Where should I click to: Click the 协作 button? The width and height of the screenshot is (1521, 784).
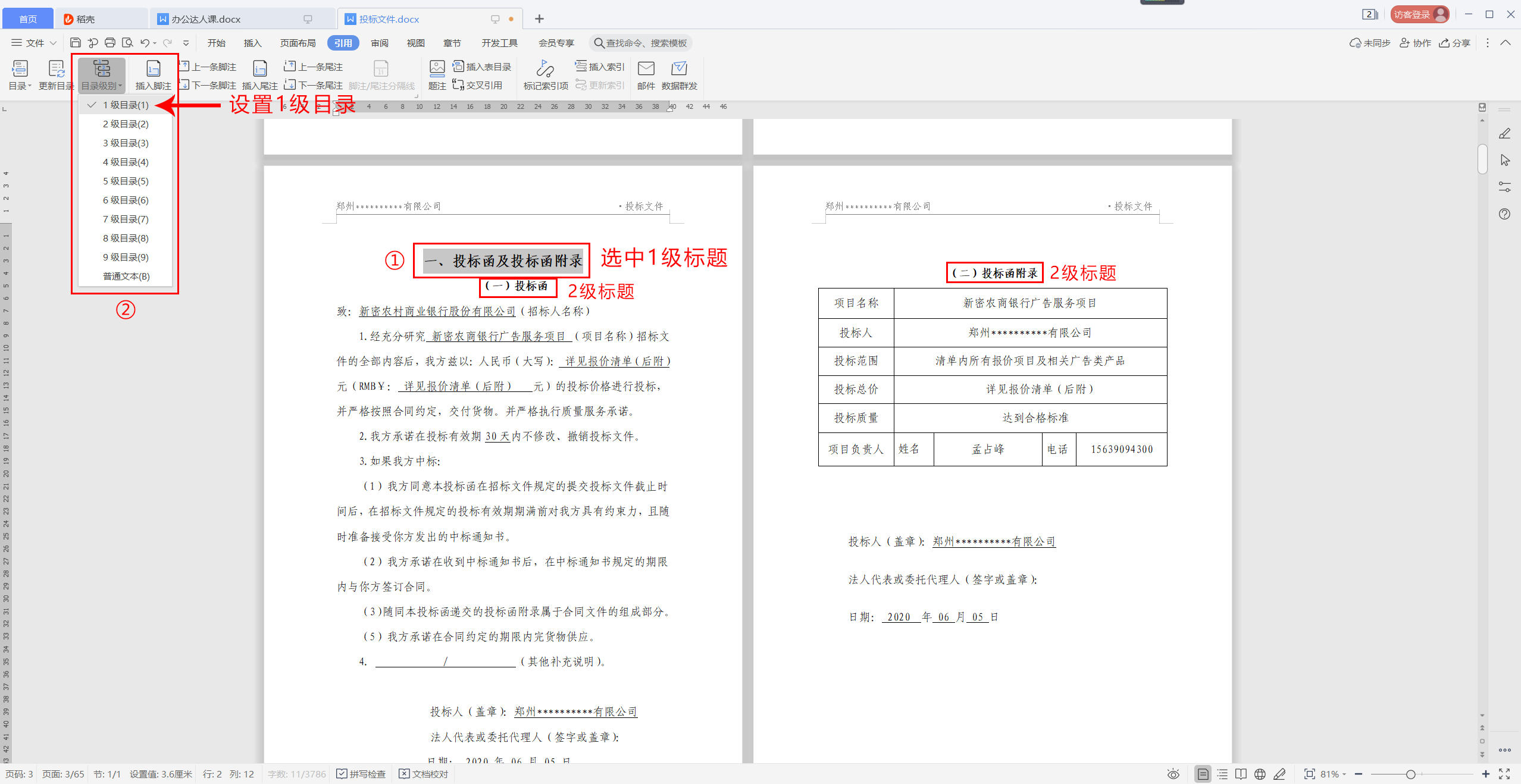[x=1415, y=43]
